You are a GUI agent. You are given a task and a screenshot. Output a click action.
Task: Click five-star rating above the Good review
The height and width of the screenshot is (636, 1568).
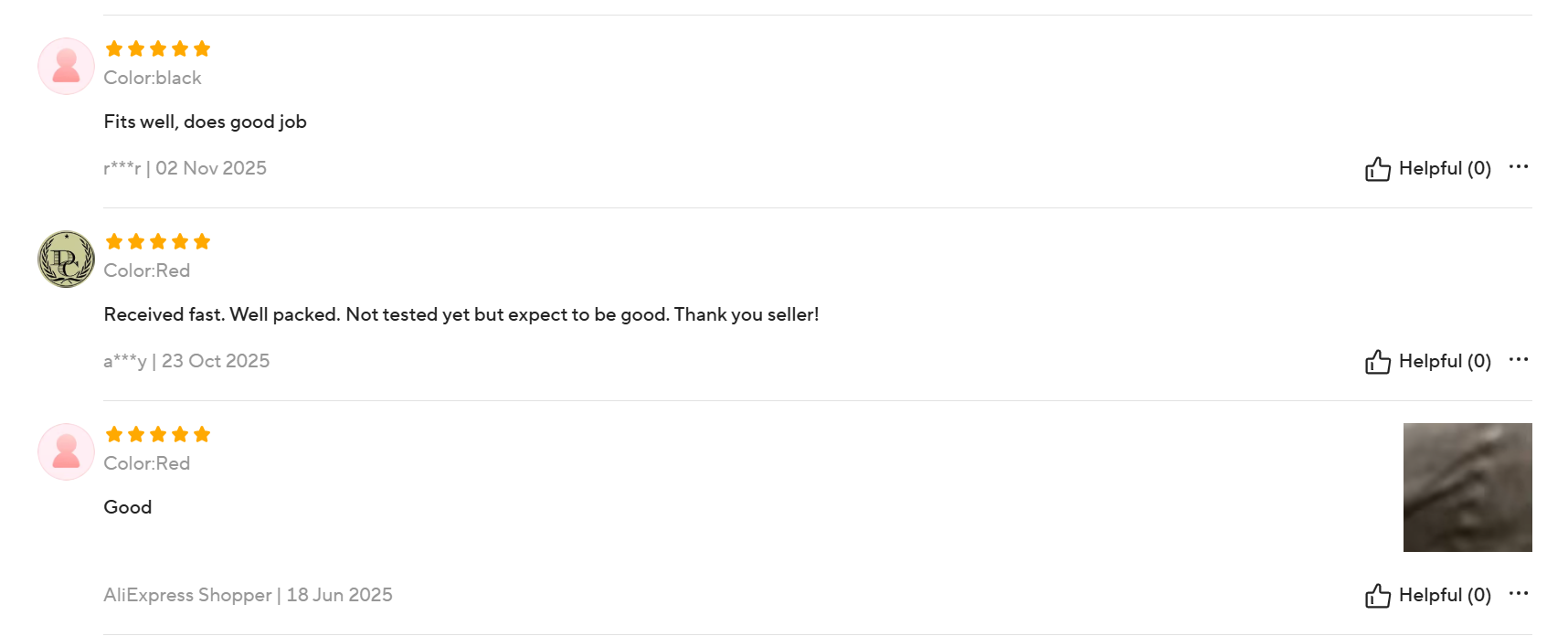click(x=158, y=434)
